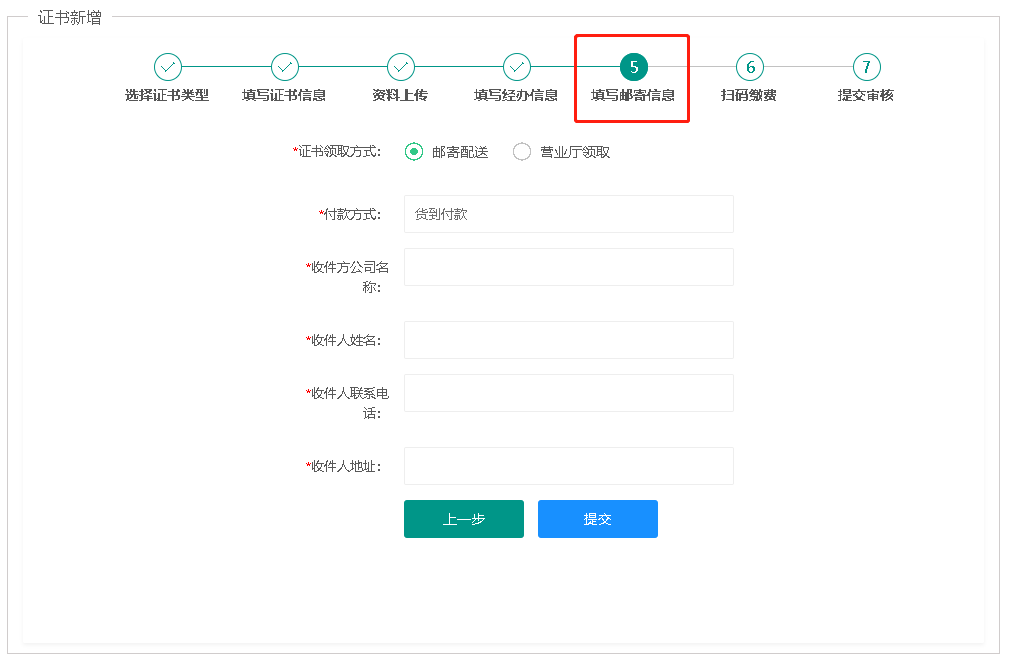Screen dimensions: 1010x662
Task: Click step 1 checkmark circle icon
Action: tap(167, 67)
